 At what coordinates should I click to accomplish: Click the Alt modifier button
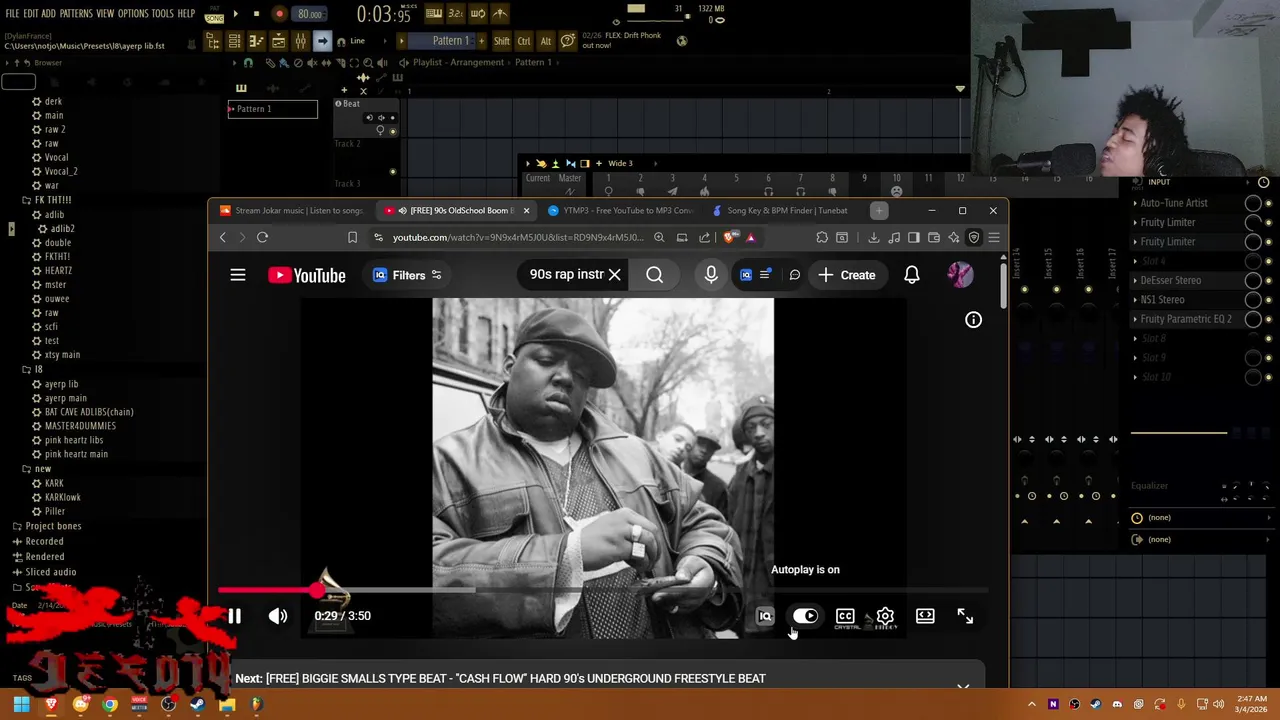pos(546,41)
